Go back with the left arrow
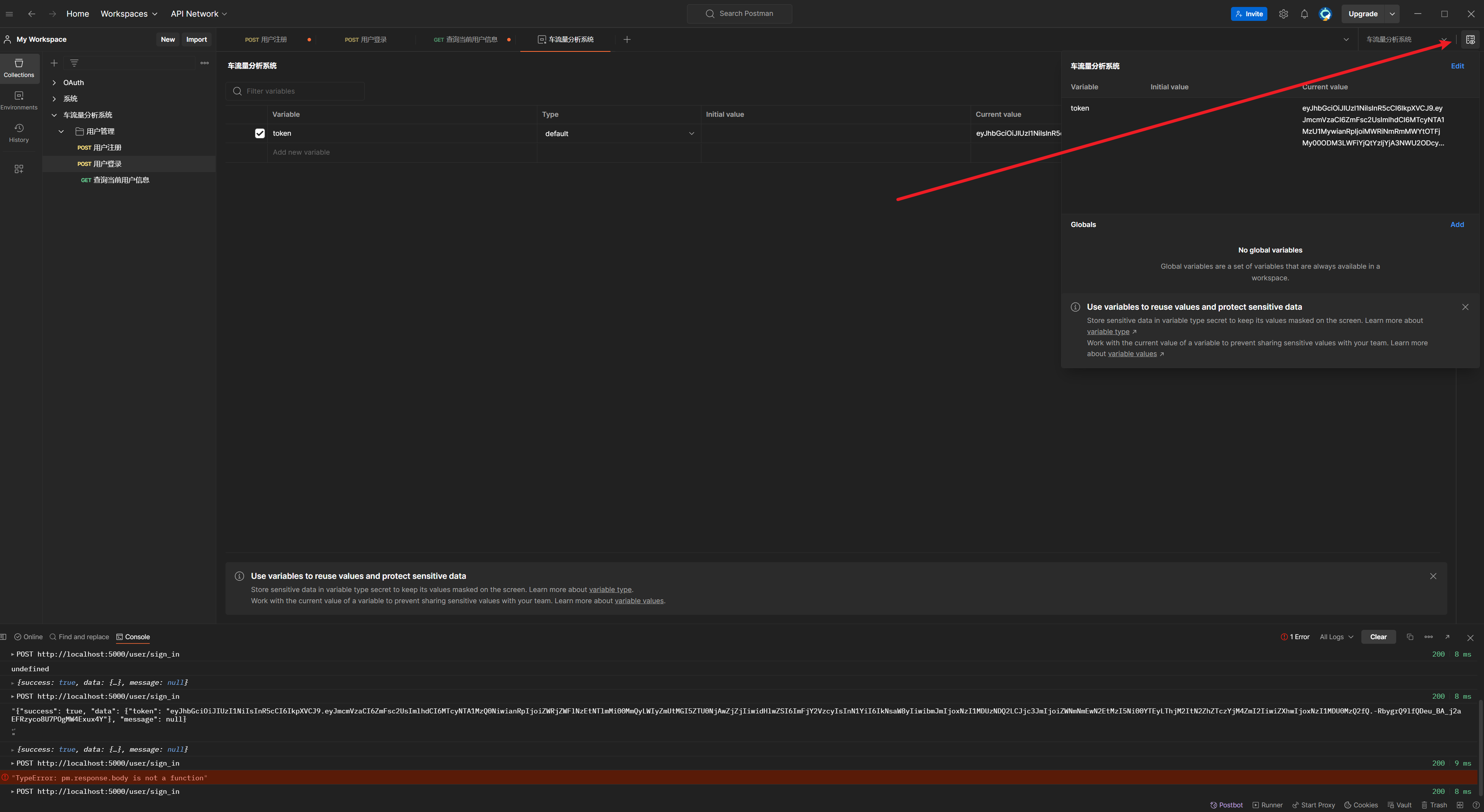Screen dimensions: 1484x812 (32, 14)
